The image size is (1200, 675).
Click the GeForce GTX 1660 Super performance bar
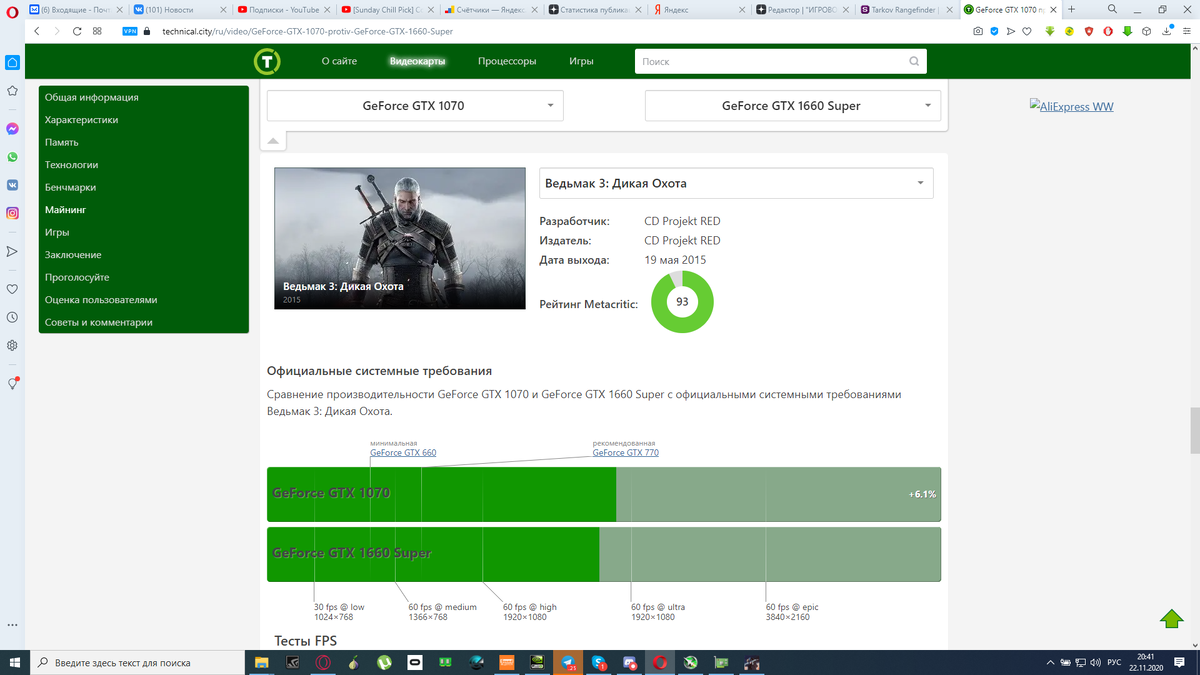(604, 554)
